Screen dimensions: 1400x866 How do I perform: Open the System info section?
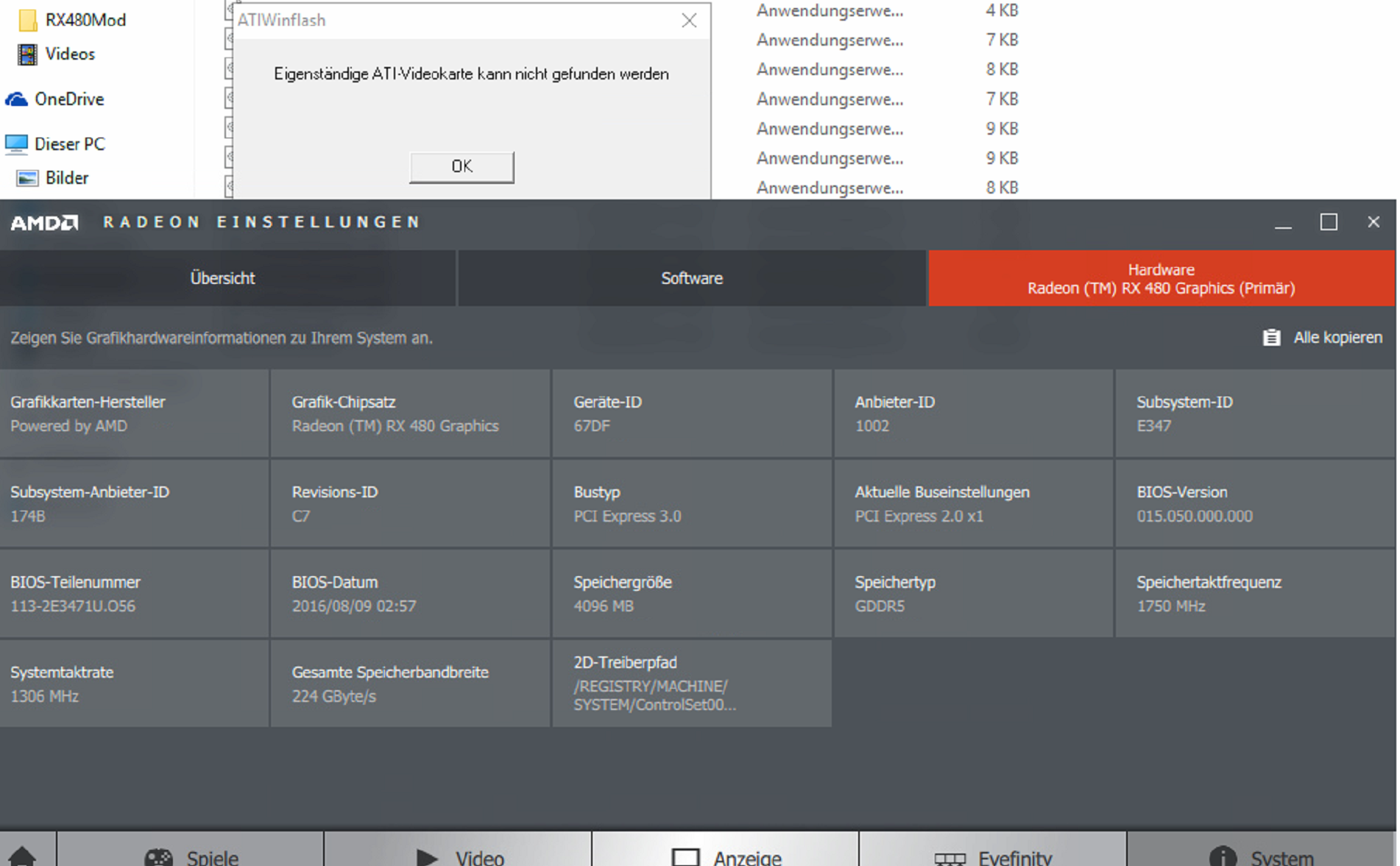tap(1260, 856)
